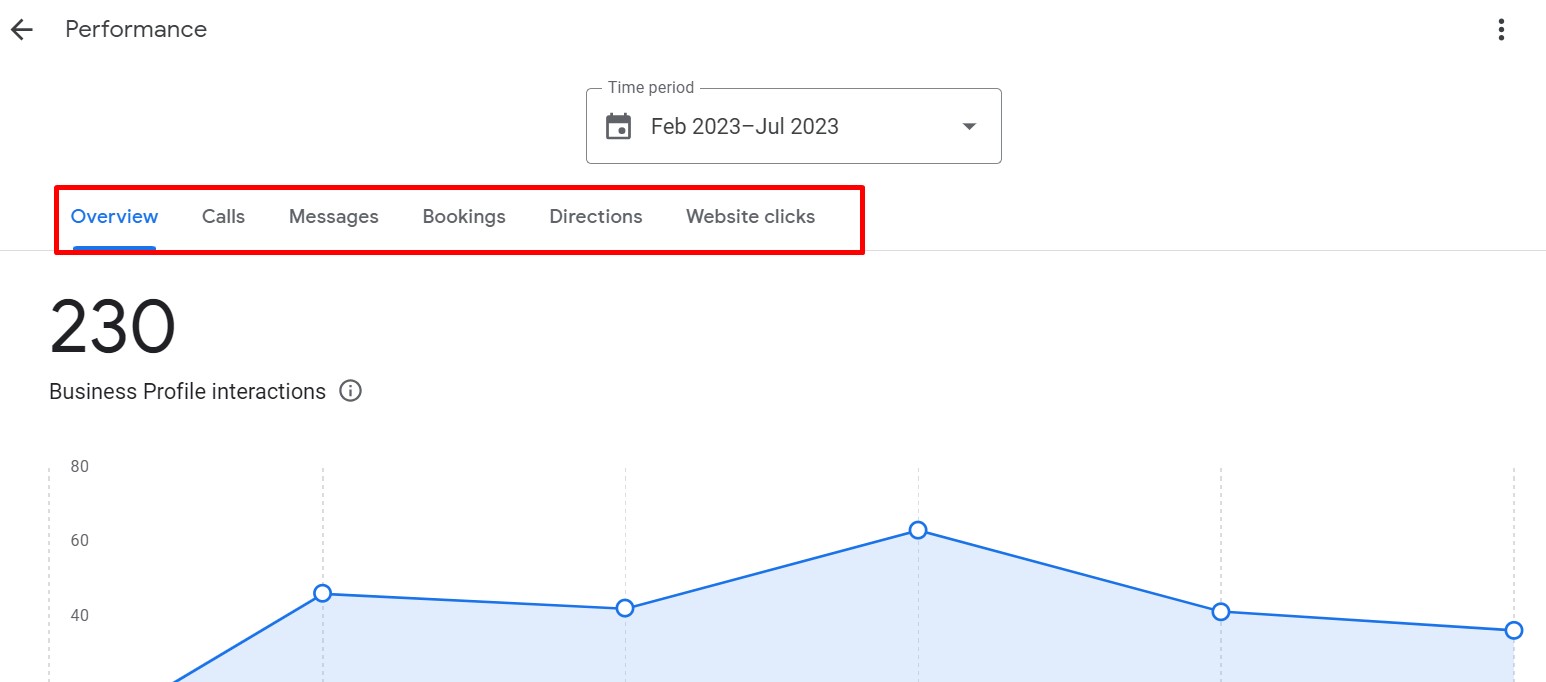
Task: Click the Time period field label
Action: 651,88
